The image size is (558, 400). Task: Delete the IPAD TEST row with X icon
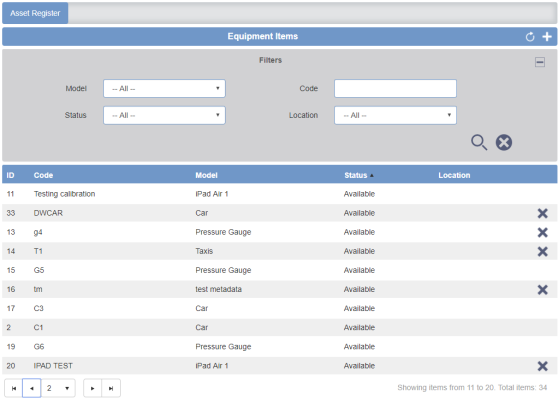pyautogui.click(x=542, y=366)
